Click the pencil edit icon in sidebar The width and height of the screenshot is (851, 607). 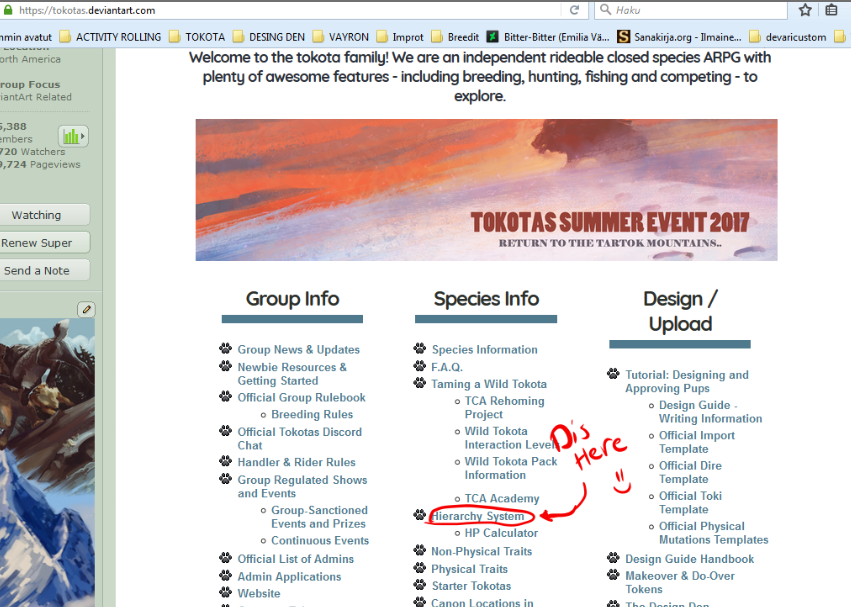pos(86,309)
